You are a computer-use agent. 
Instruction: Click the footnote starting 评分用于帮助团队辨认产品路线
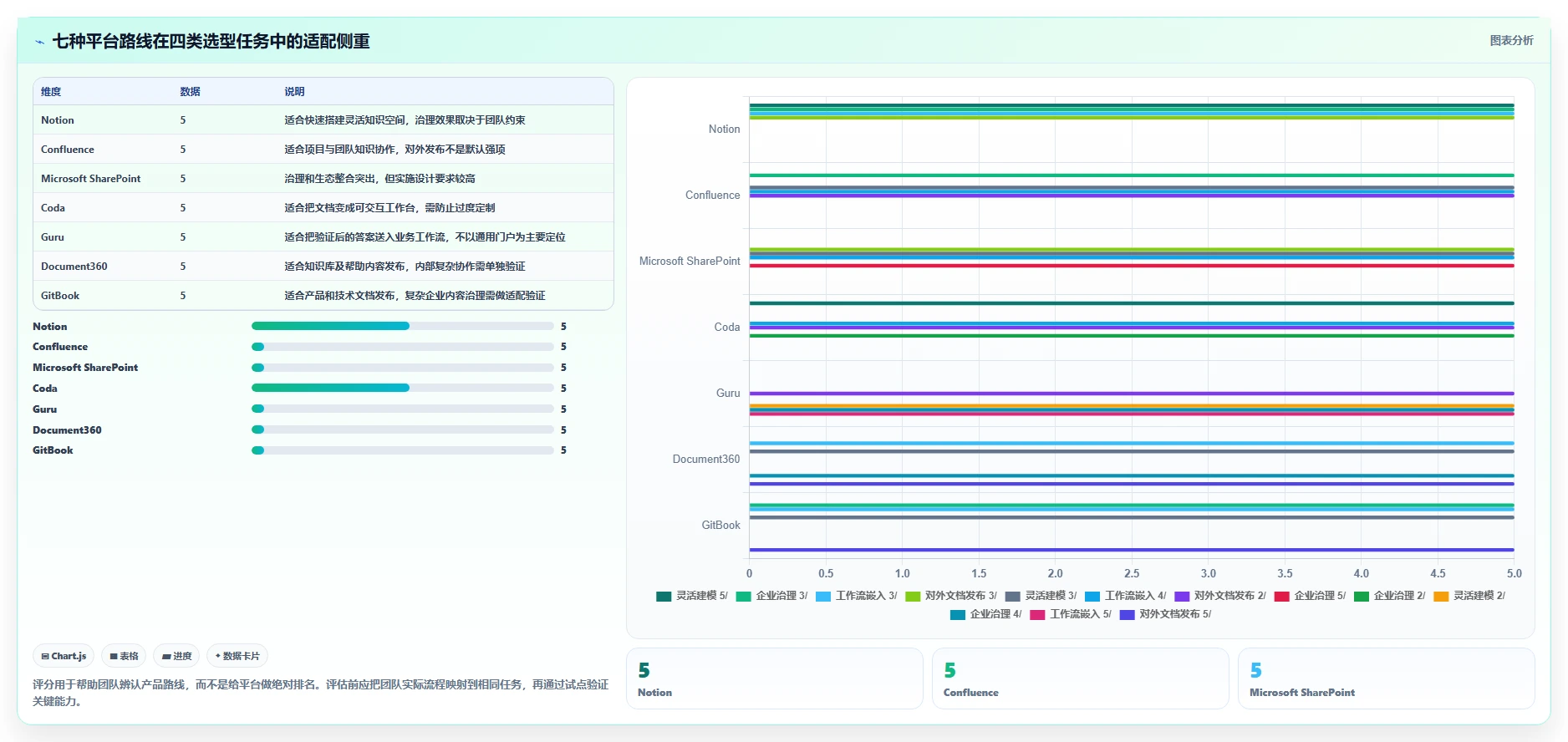(x=320, y=693)
